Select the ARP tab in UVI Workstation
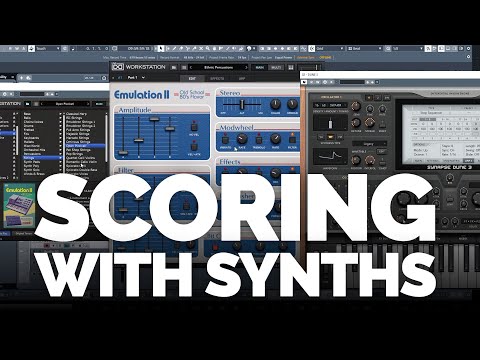This screenshot has width=480, height=360. (x=242, y=79)
